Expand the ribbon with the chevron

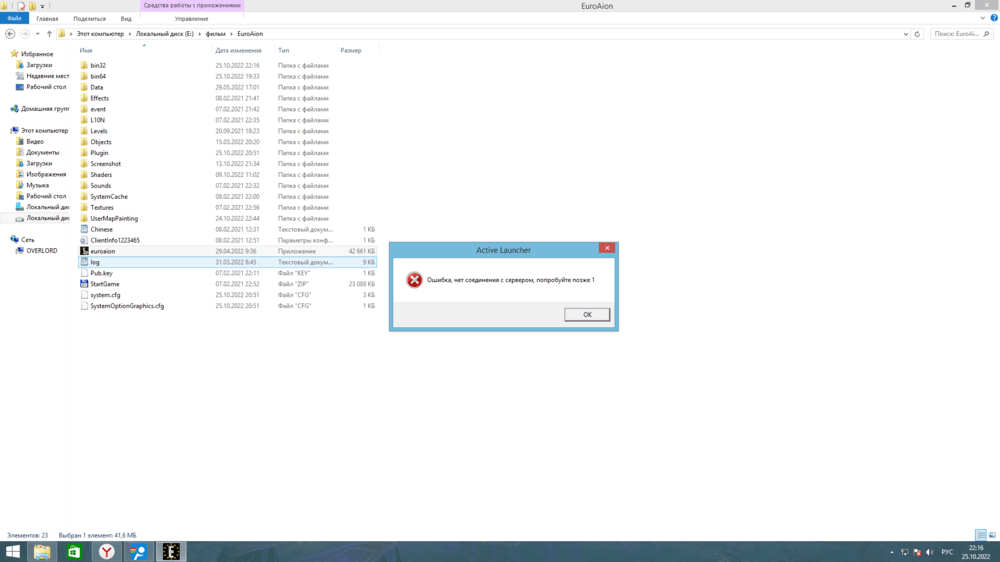(984, 18)
